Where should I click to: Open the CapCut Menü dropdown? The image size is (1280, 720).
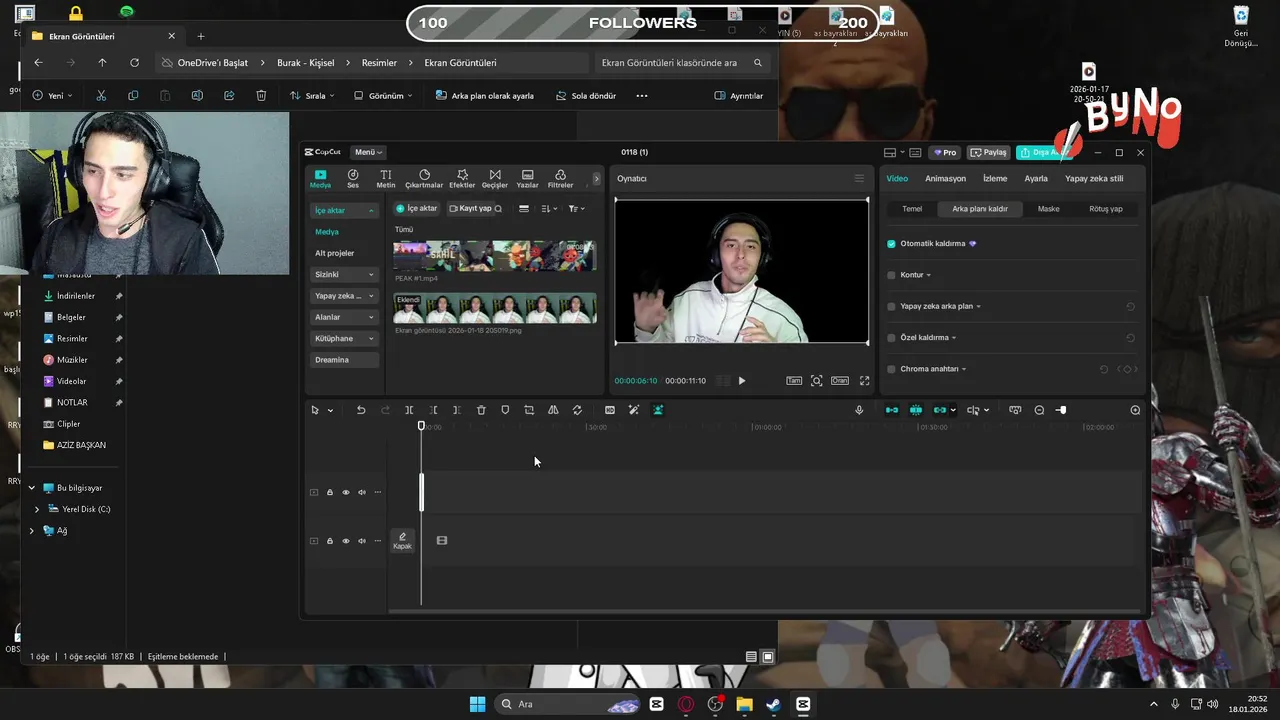point(369,152)
